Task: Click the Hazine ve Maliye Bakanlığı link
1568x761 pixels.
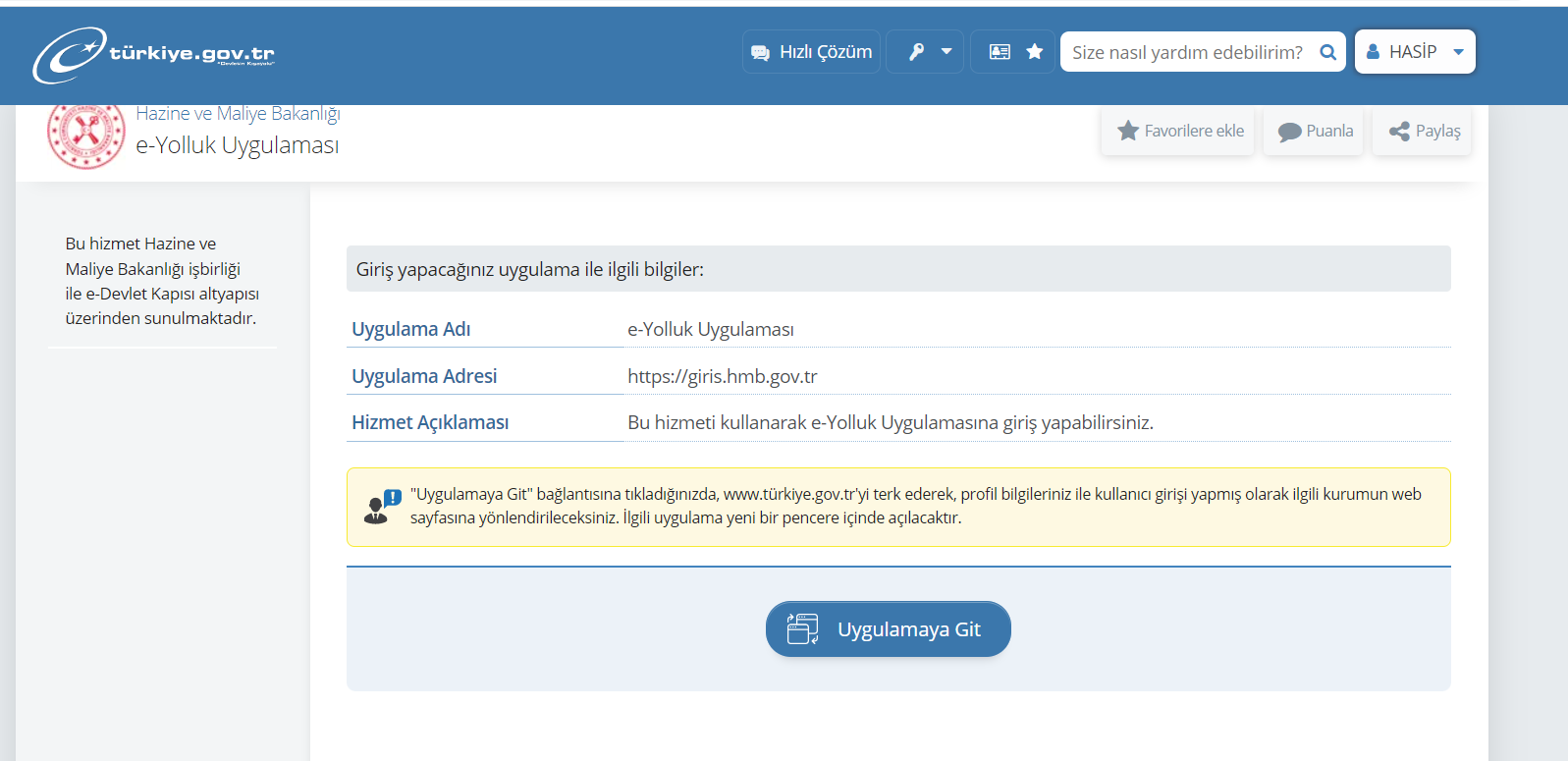Action: 238,114
